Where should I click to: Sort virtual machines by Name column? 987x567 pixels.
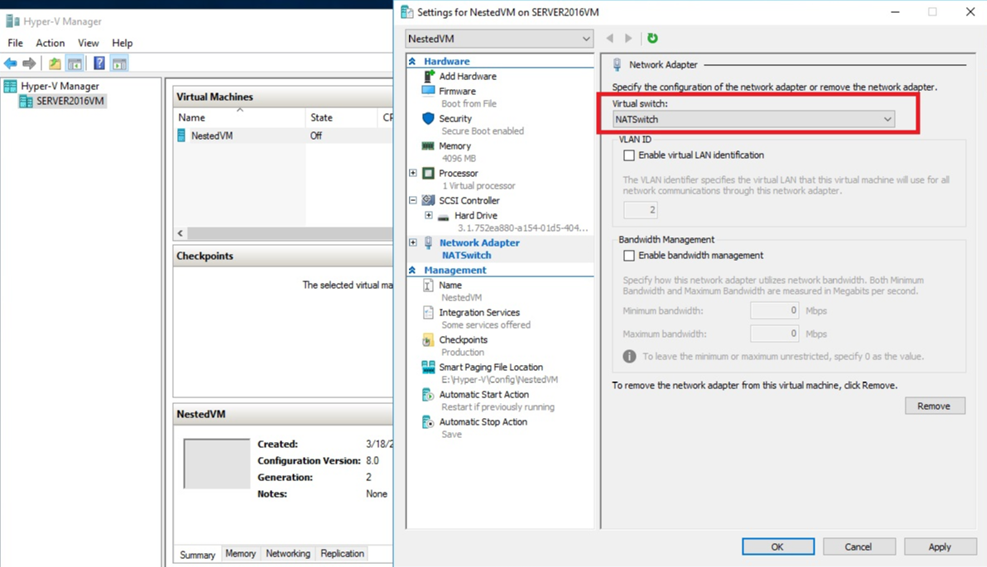[x=239, y=118]
